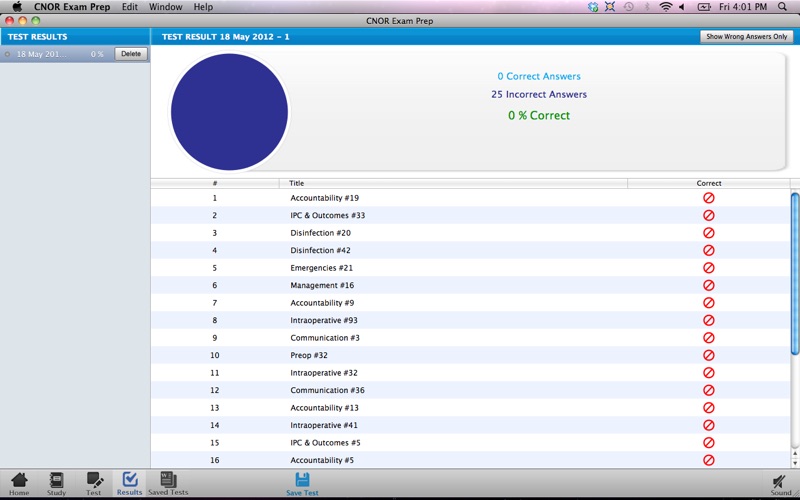Switch to the Results section

tap(130, 484)
